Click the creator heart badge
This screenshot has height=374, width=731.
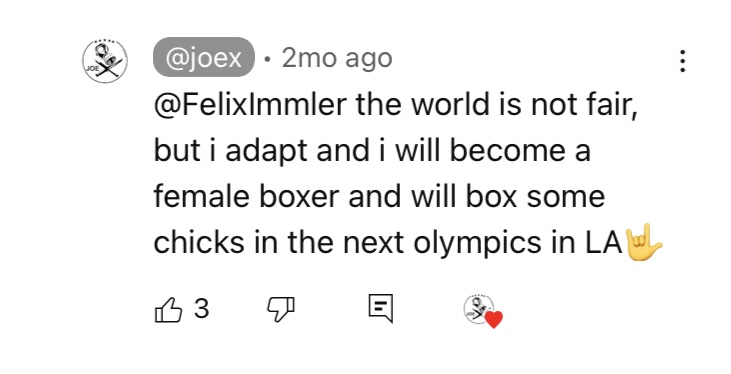(483, 312)
